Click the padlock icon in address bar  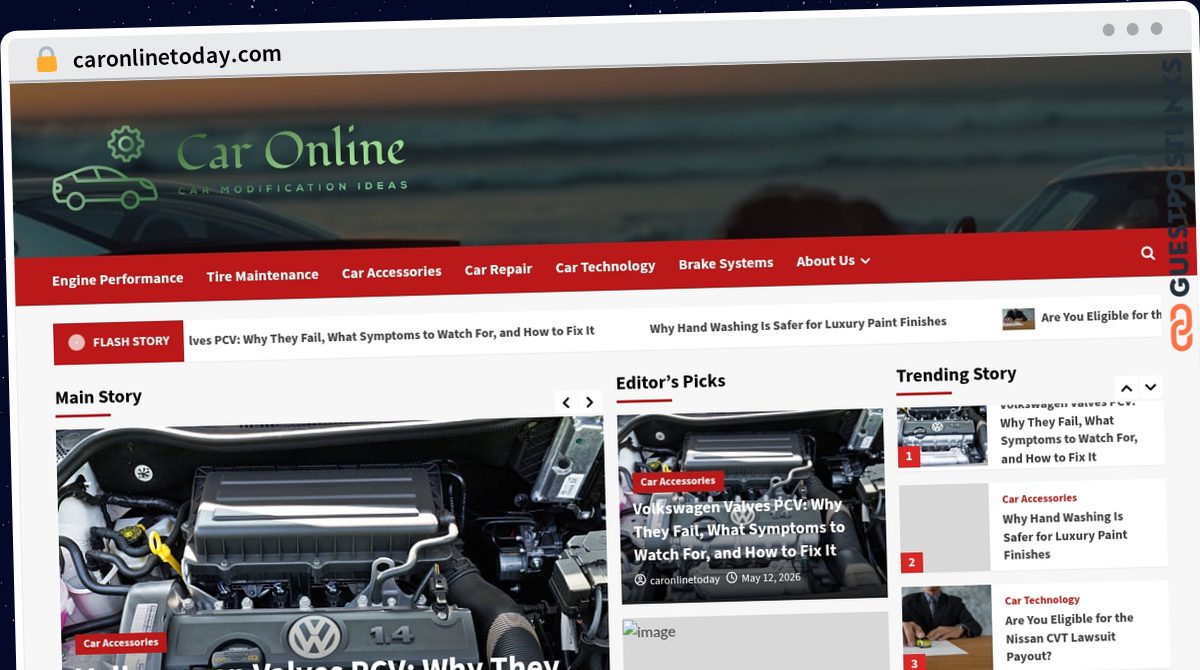click(x=46, y=60)
